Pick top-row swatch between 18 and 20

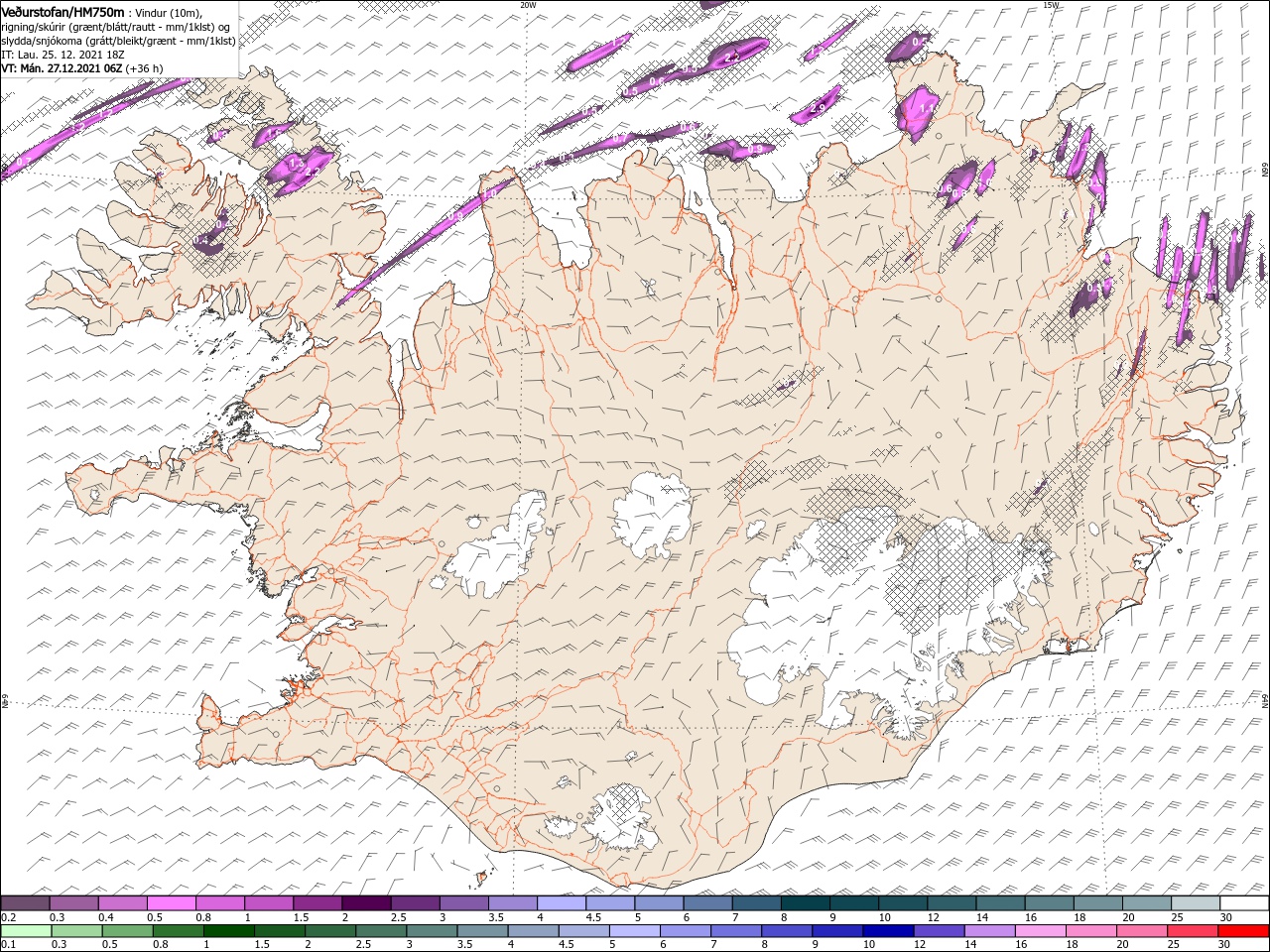(1098, 903)
